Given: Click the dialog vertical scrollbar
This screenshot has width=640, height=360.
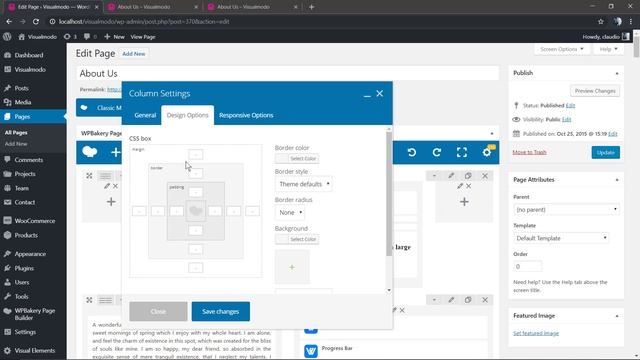Looking at the screenshot, I should pos(389,194).
